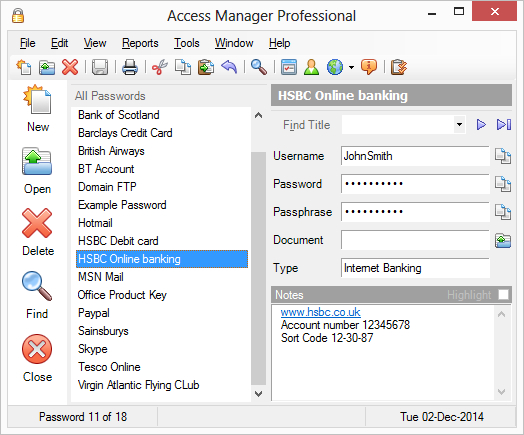Click the calendar window toolbar icon
Viewport: 524px width, 435px height.
click(x=289, y=67)
